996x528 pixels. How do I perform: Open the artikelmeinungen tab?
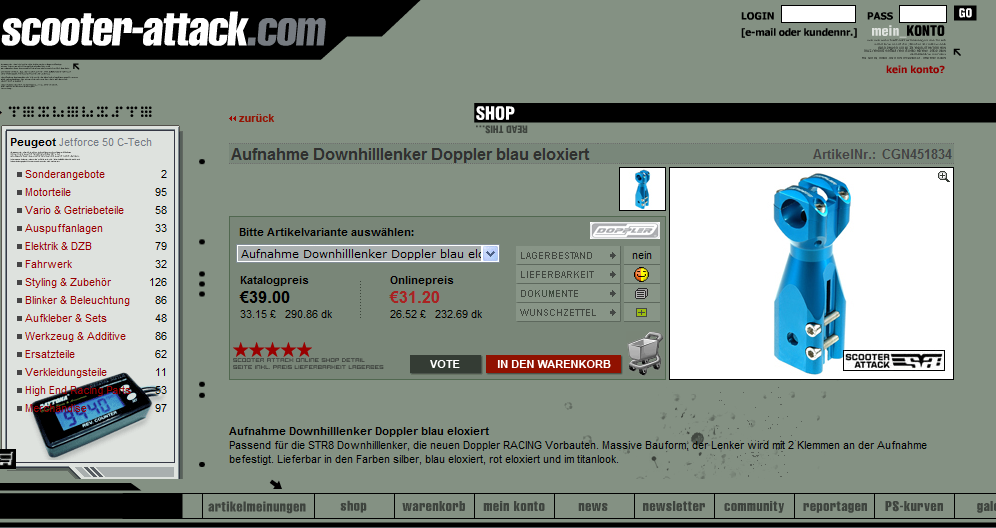point(257,506)
